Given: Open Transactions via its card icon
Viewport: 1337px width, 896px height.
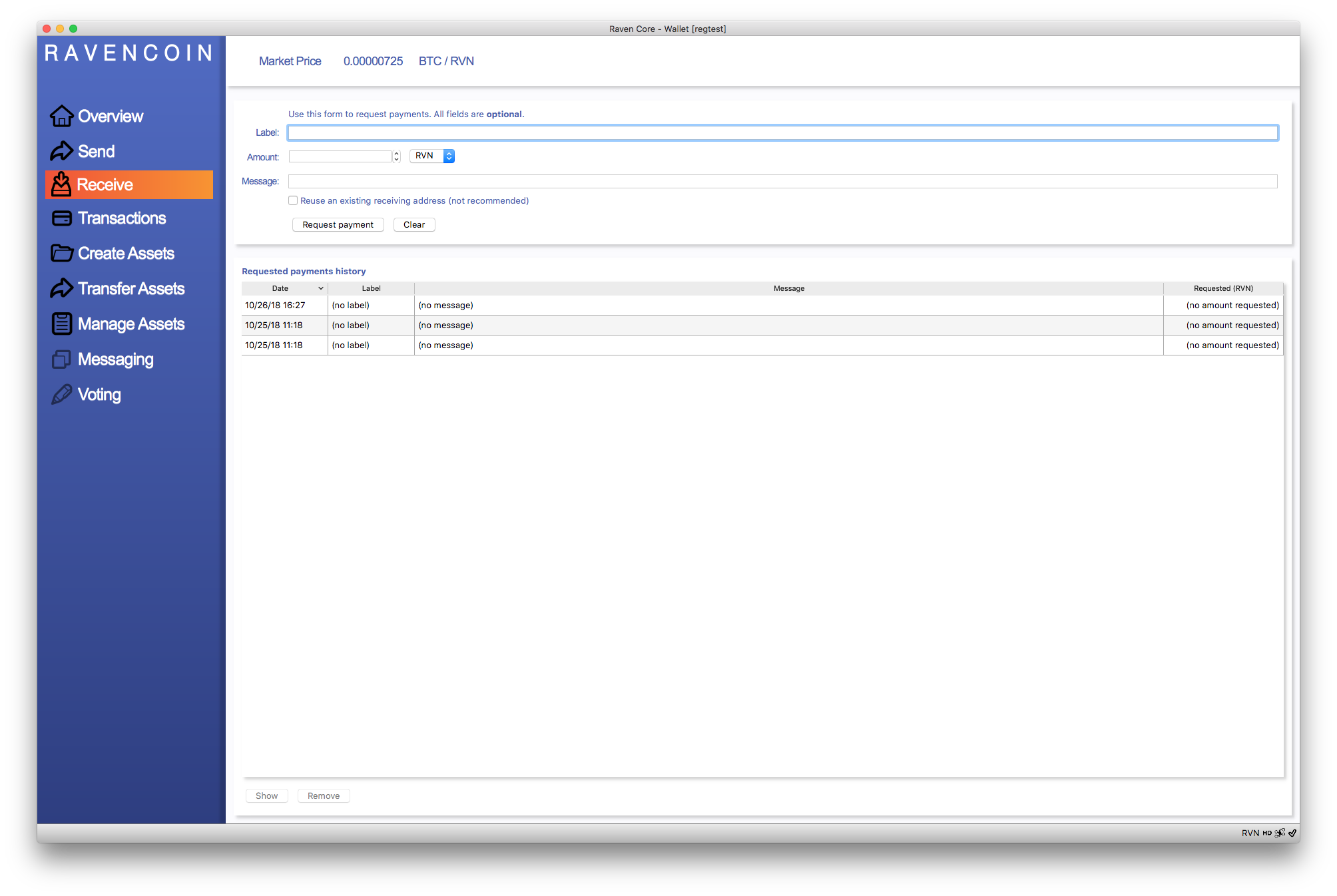Looking at the screenshot, I should [61, 218].
